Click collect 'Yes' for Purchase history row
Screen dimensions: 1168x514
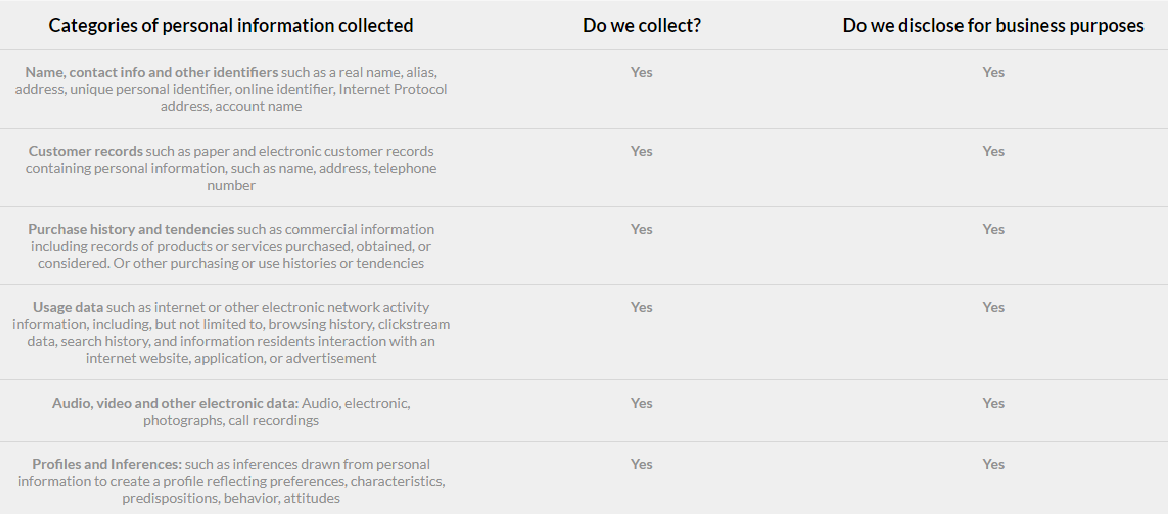point(642,229)
